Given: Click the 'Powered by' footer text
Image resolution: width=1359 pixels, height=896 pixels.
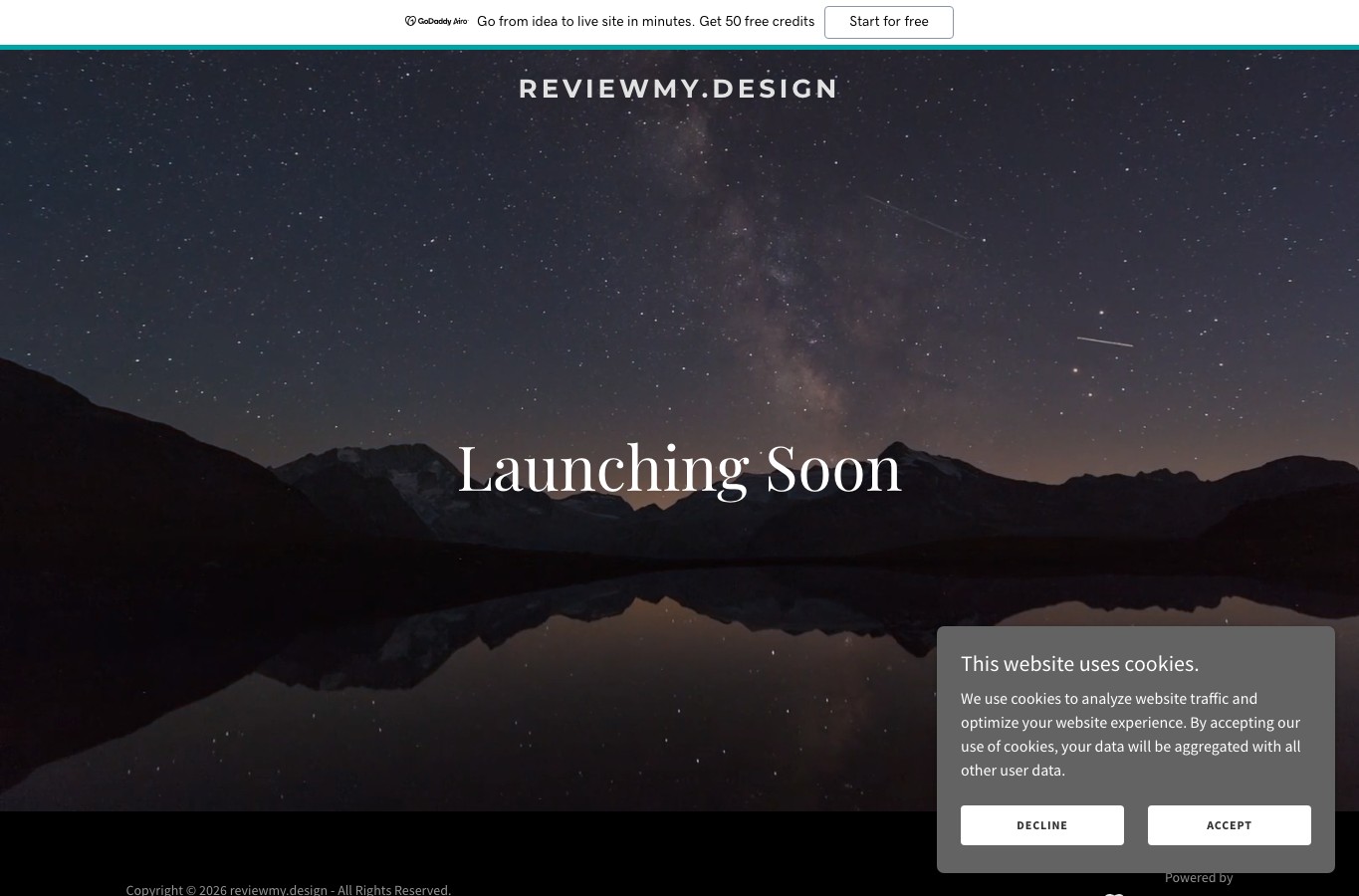Looking at the screenshot, I should coord(1199,878).
